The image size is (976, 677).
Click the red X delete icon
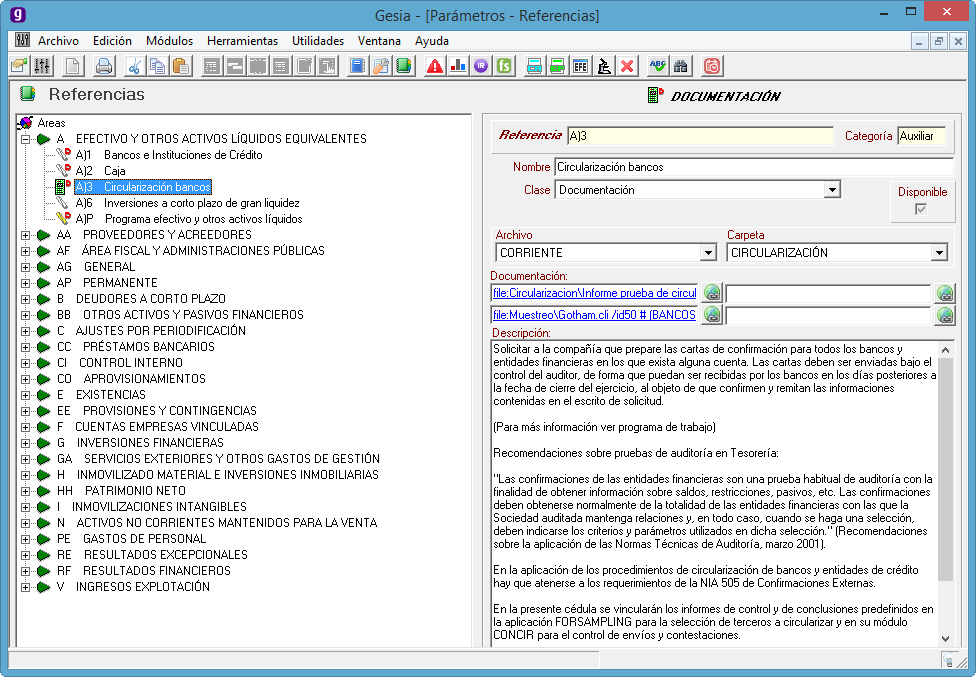[x=627, y=66]
